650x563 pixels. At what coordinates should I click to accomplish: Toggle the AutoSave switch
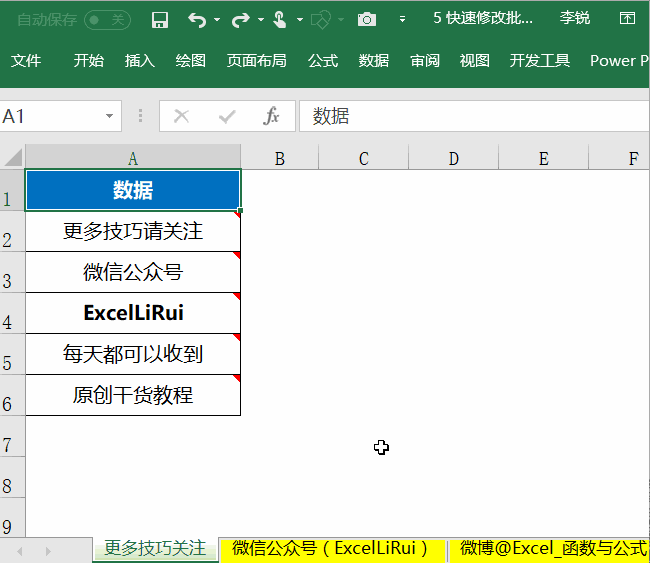point(107,19)
